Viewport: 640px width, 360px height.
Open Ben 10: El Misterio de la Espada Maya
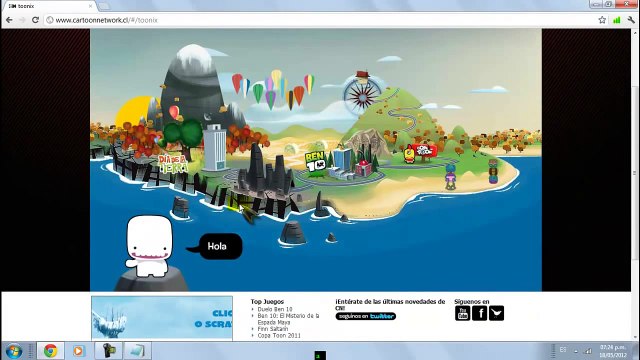pyautogui.click(x=288, y=319)
